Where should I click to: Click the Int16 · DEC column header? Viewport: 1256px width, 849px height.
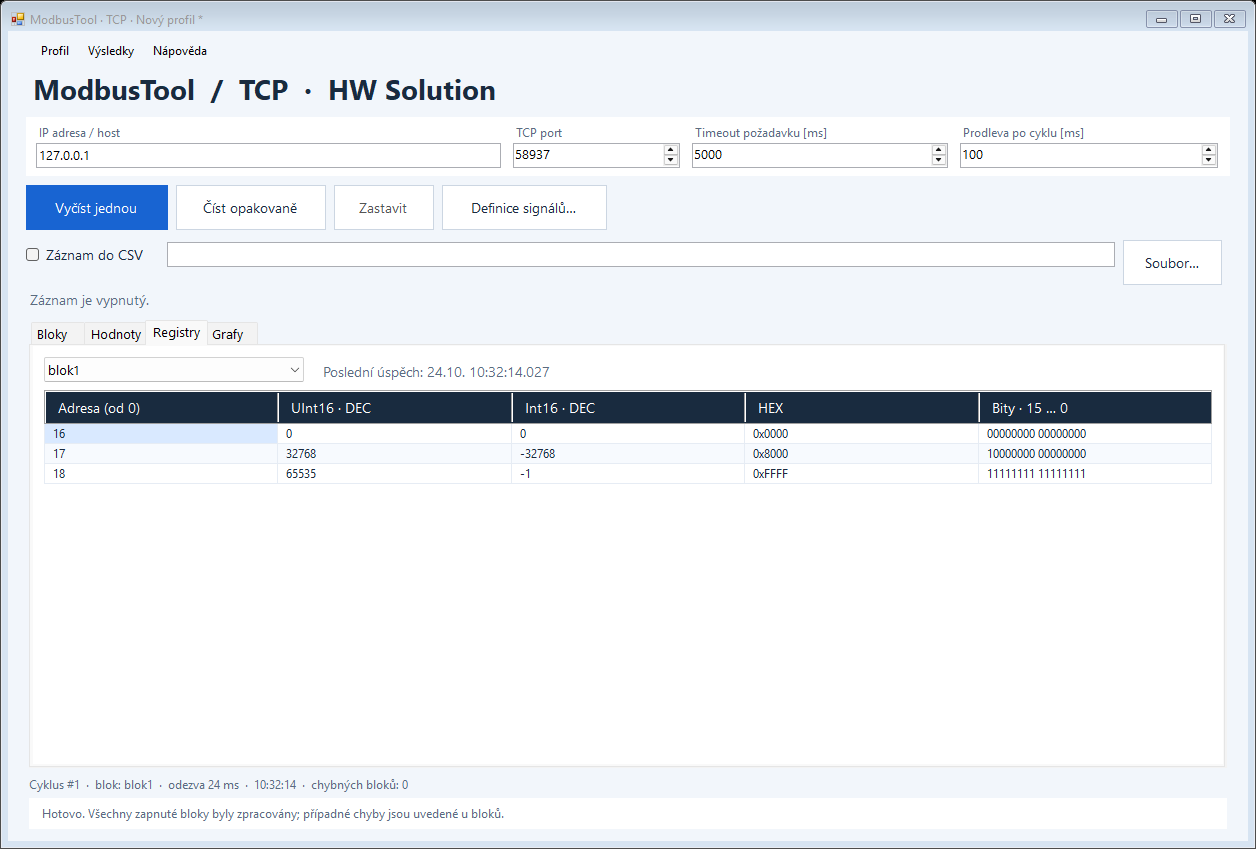coord(628,408)
